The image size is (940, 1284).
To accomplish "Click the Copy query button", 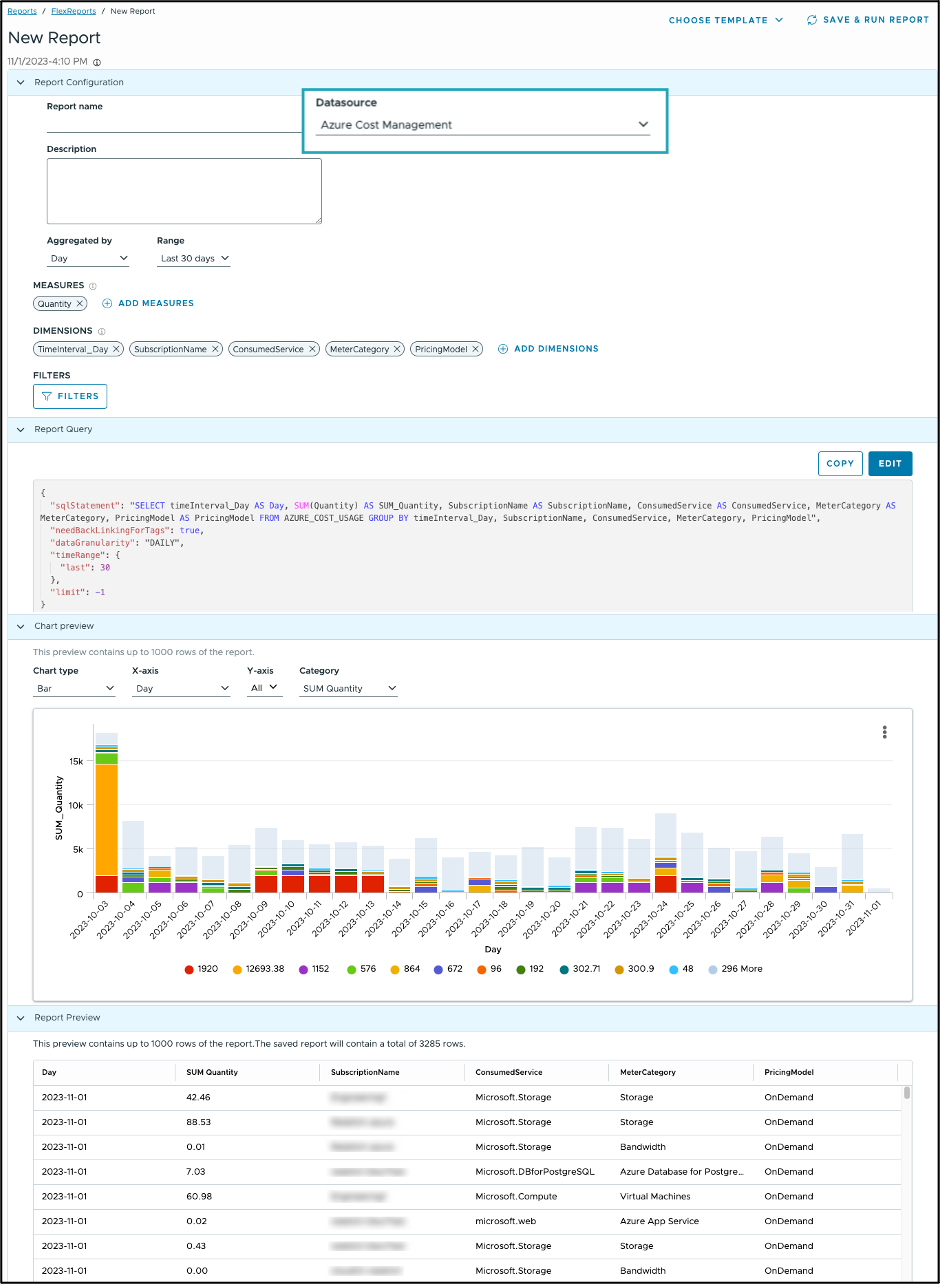I will pyautogui.click(x=840, y=463).
